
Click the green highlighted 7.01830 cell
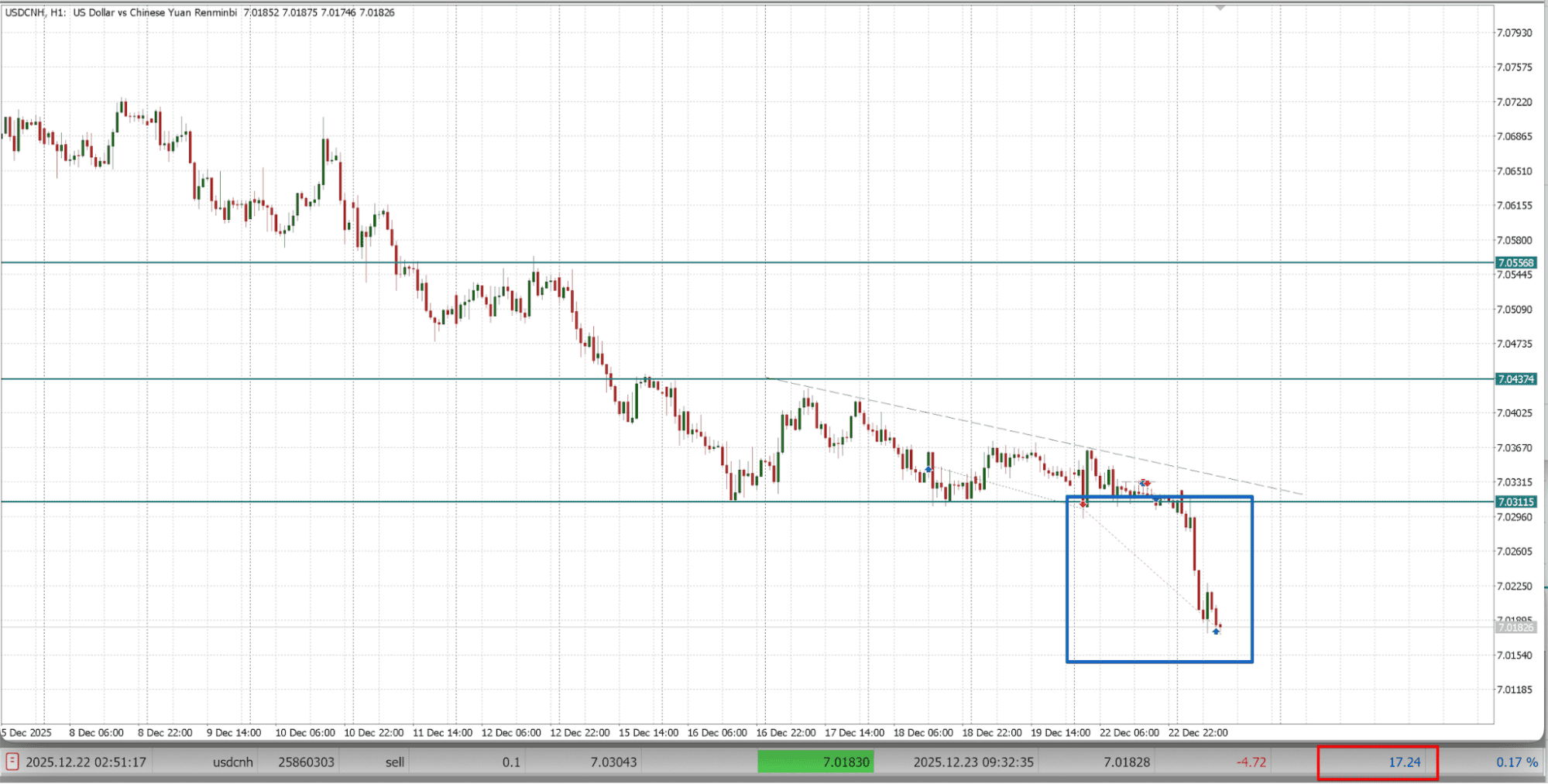tap(815, 762)
